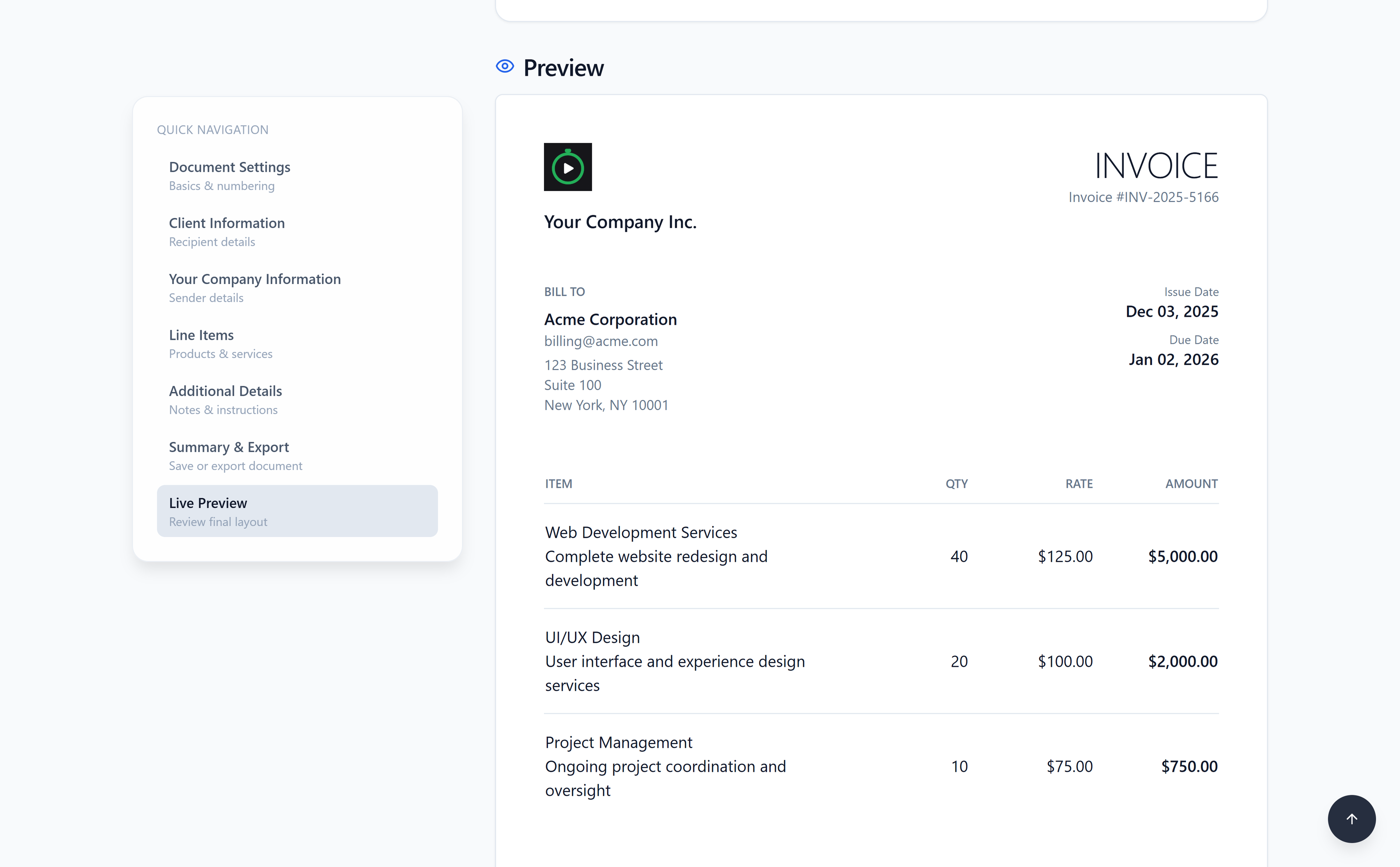Navigate to Your Company Information
1400x867 pixels.
tap(254, 279)
